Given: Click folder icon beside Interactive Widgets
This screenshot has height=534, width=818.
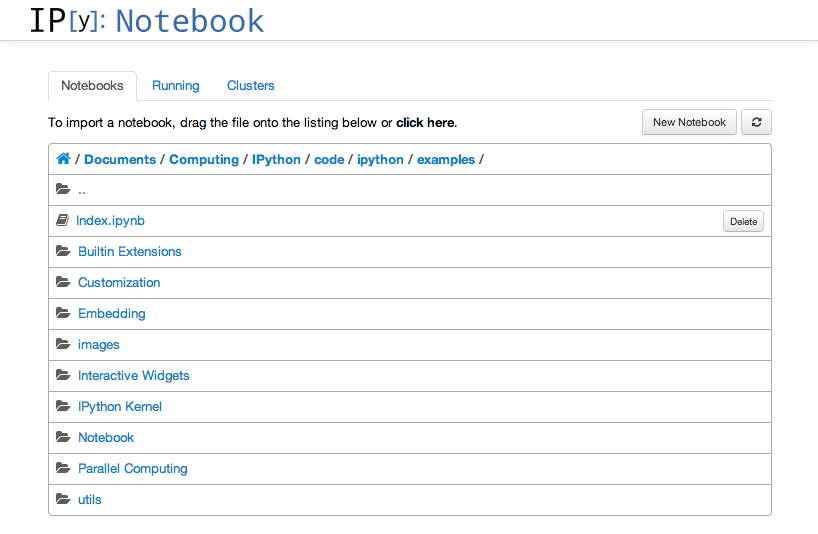Looking at the screenshot, I should point(63,375).
